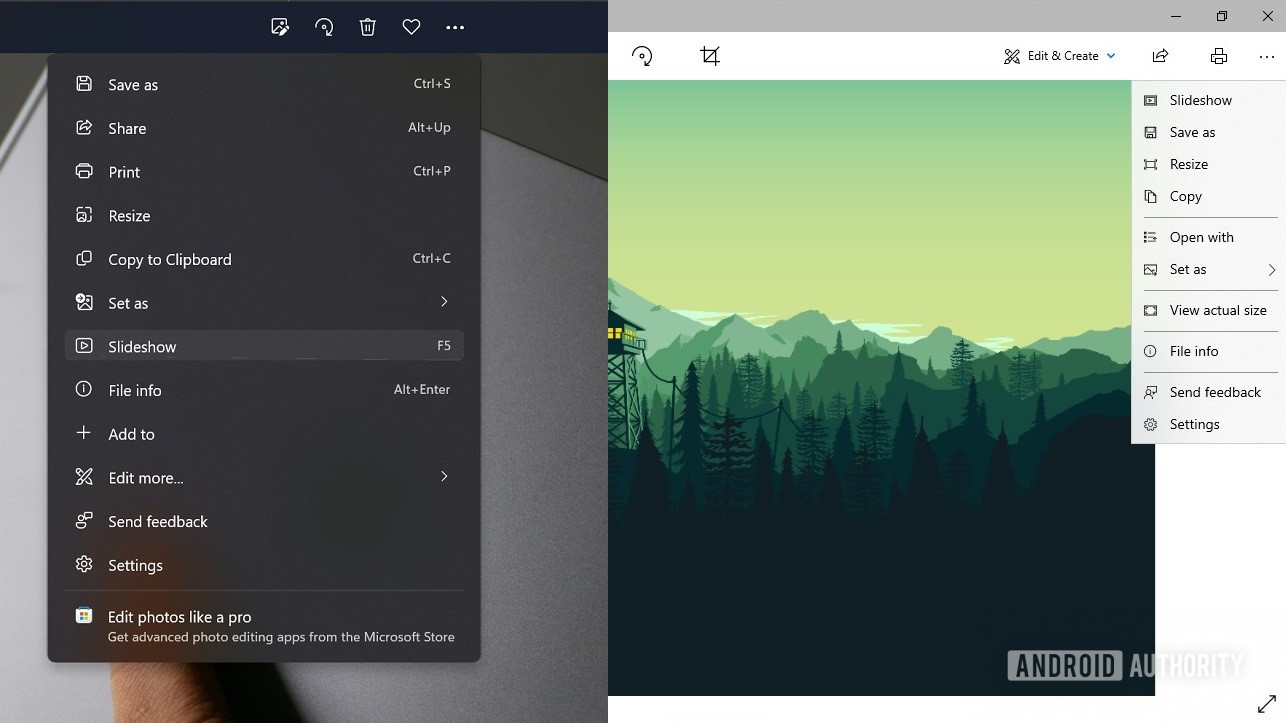The height and width of the screenshot is (723, 1286).
Task: Expand the Edit more... submenu
Action: click(264, 477)
